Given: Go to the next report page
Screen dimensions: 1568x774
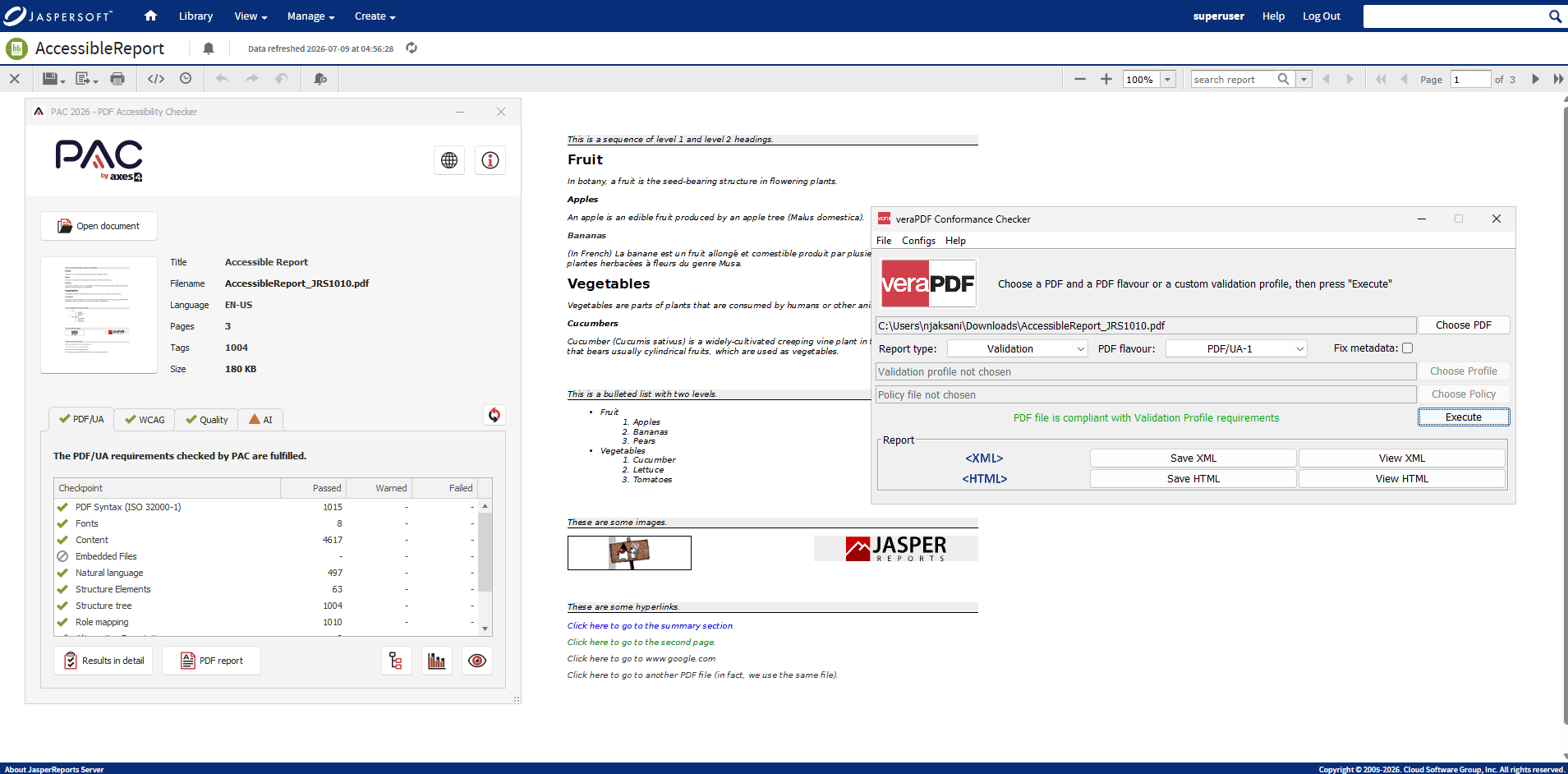Looking at the screenshot, I should (x=1535, y=79).
